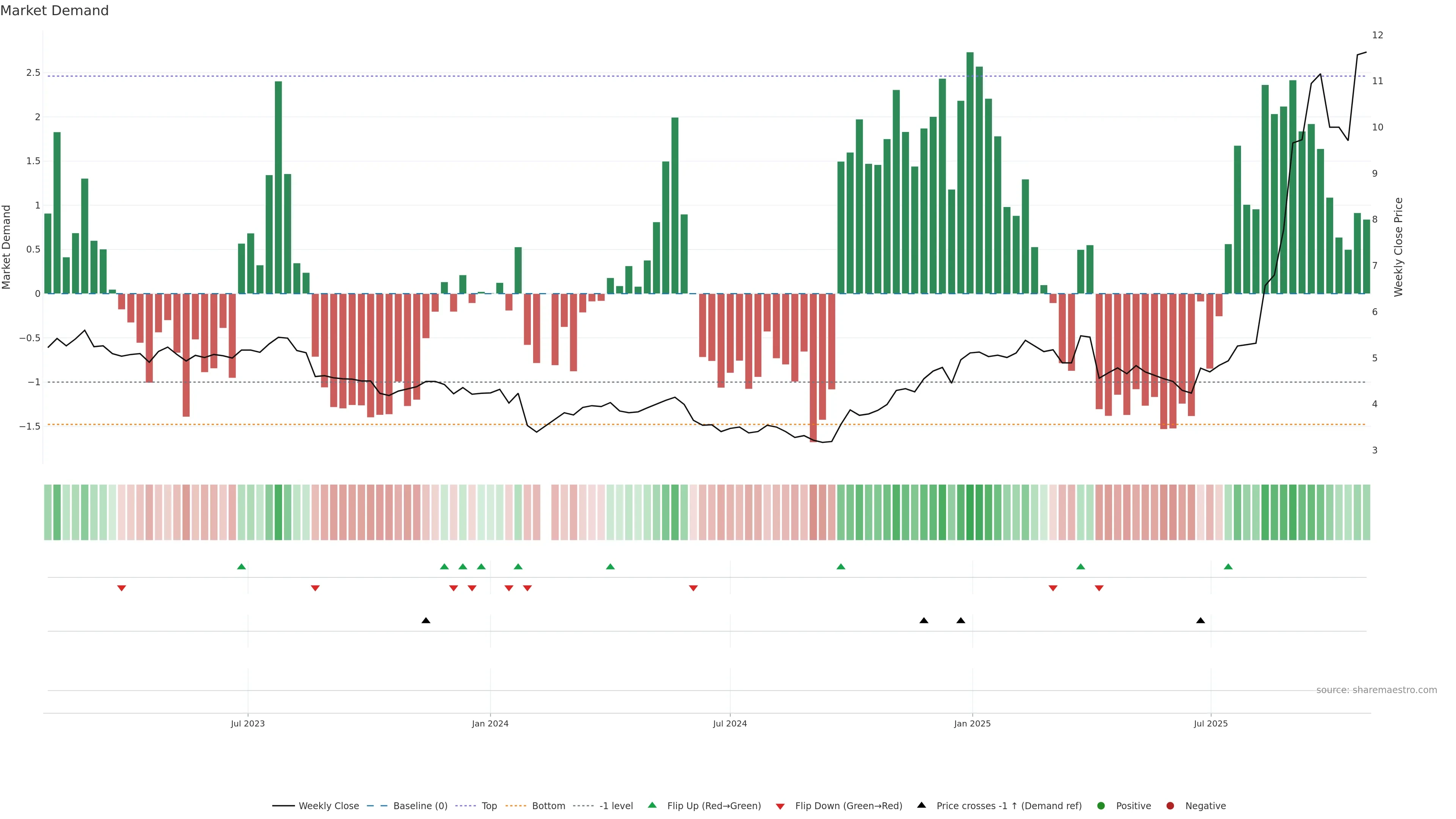Click the darkest green heat strip cell near Jan 2025
The image size is (1456, 819).
point(970,512)
